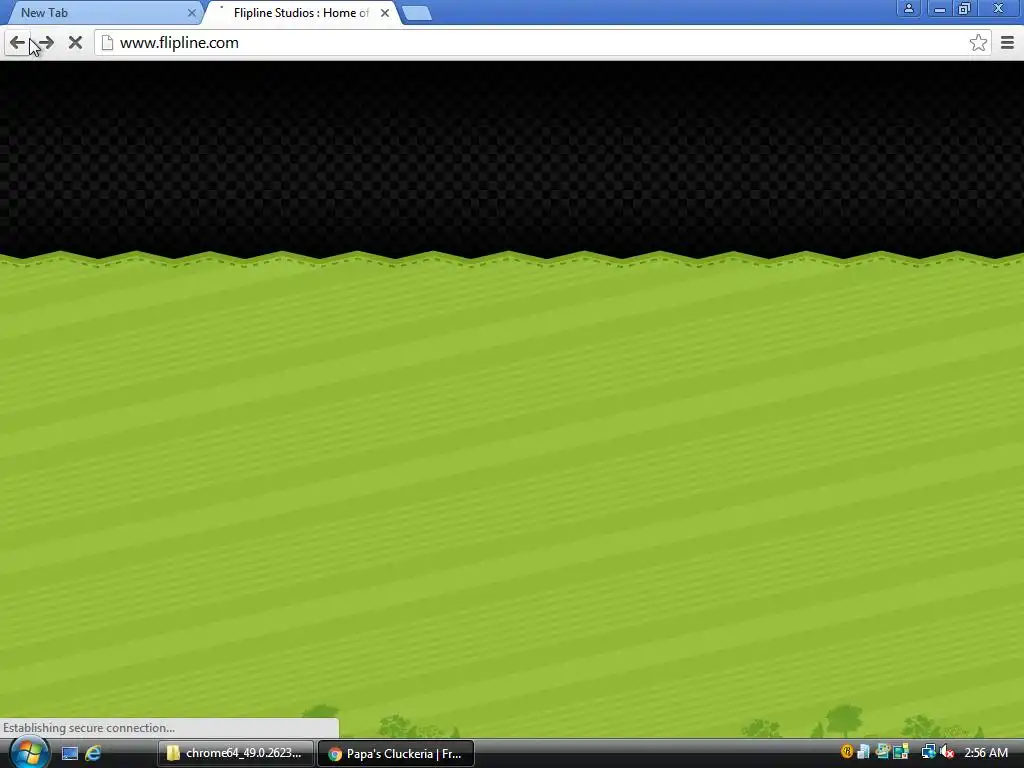Open a new tab with the new-tab button
This screenshot has width=1024, height=768.
click(417, 13)
